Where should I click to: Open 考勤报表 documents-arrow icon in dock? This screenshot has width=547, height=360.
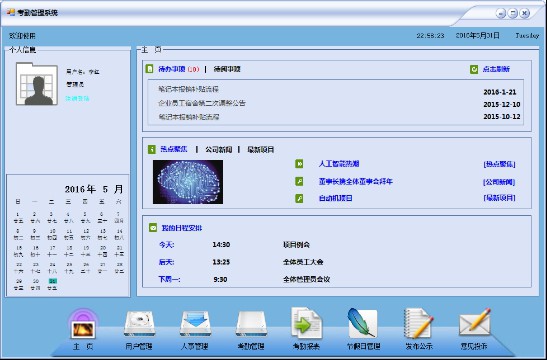(x=307, y=323)
